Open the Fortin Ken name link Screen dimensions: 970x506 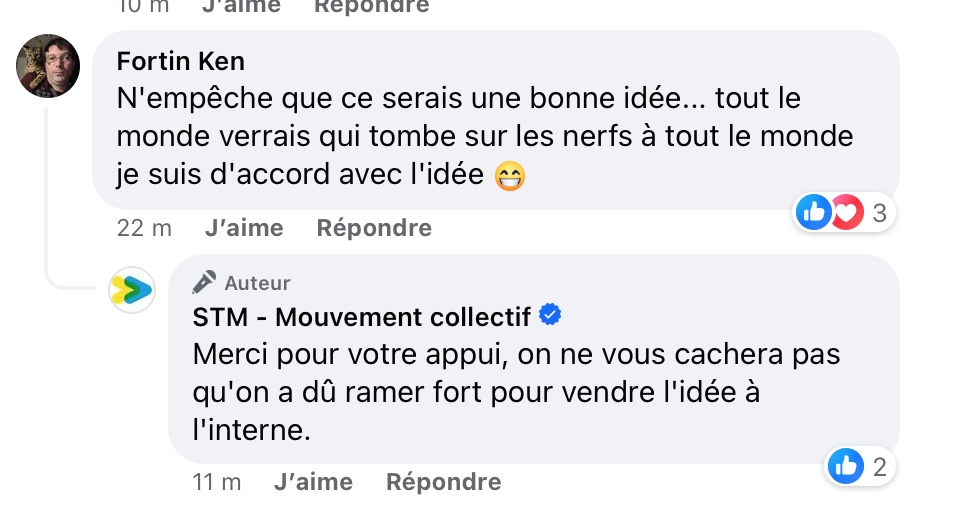(181, 61)
